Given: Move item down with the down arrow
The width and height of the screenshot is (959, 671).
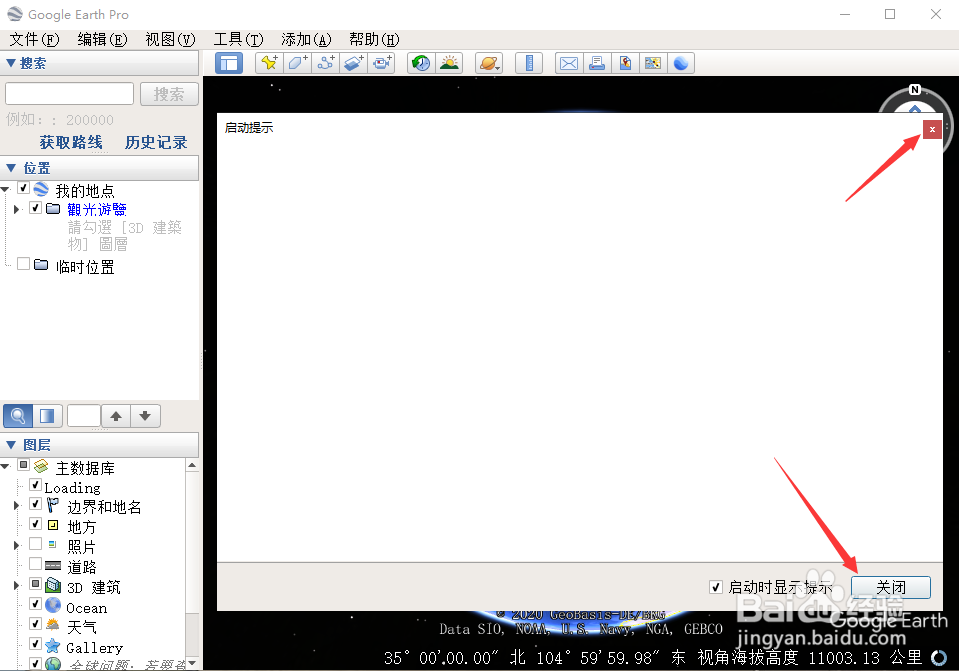Looking at the screenshot, I should click(145, 416).
